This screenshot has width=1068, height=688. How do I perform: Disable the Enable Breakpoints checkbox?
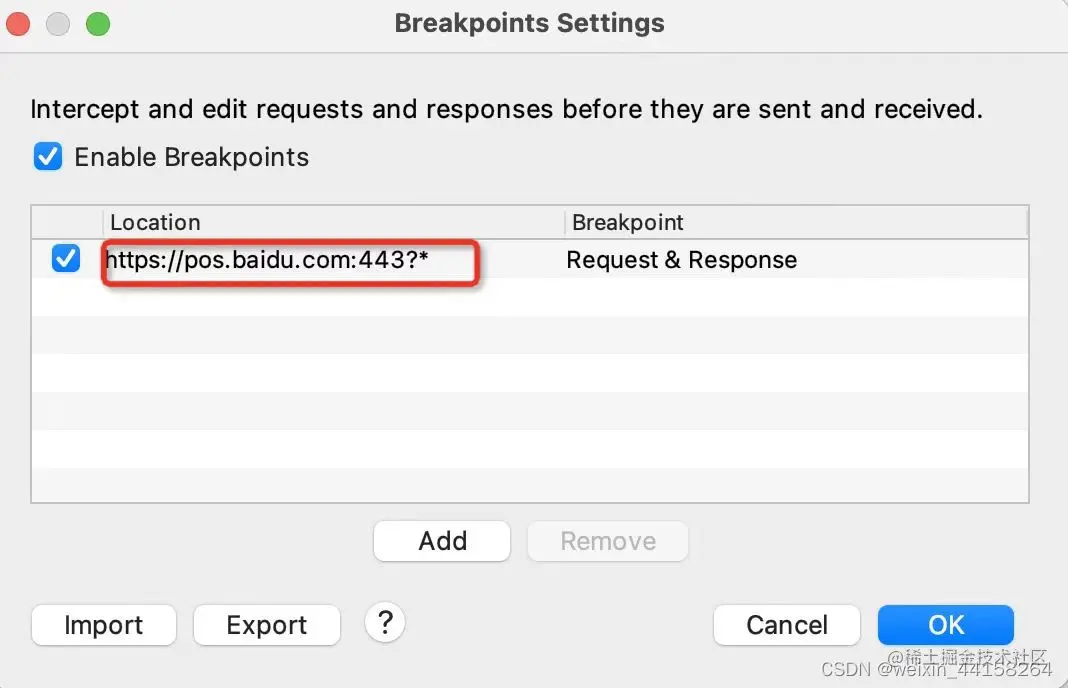click(x=48, y=157)
